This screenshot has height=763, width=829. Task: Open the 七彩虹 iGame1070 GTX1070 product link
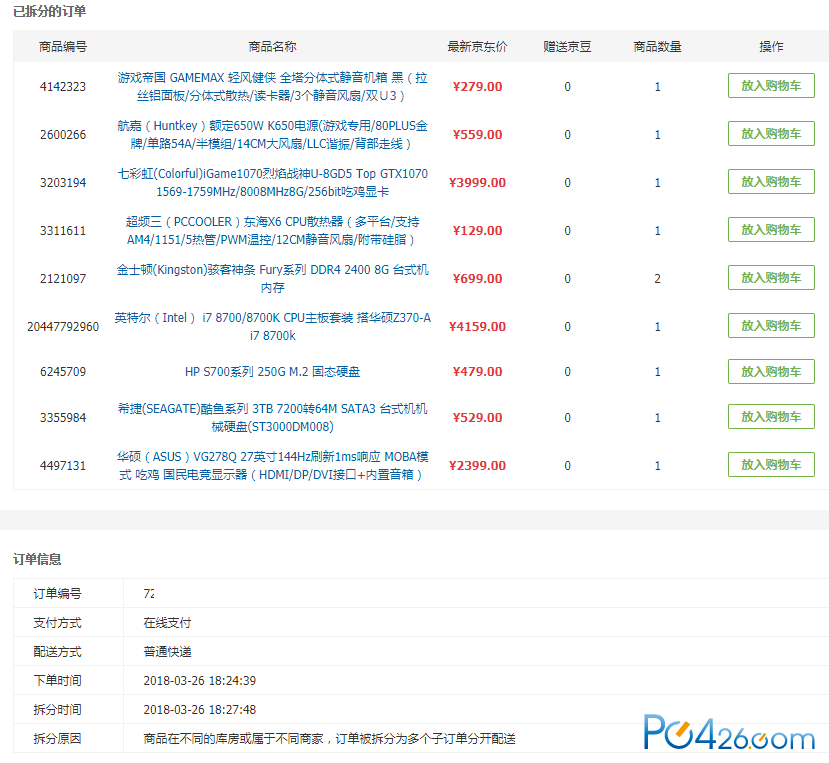click(x=272, y=182)
